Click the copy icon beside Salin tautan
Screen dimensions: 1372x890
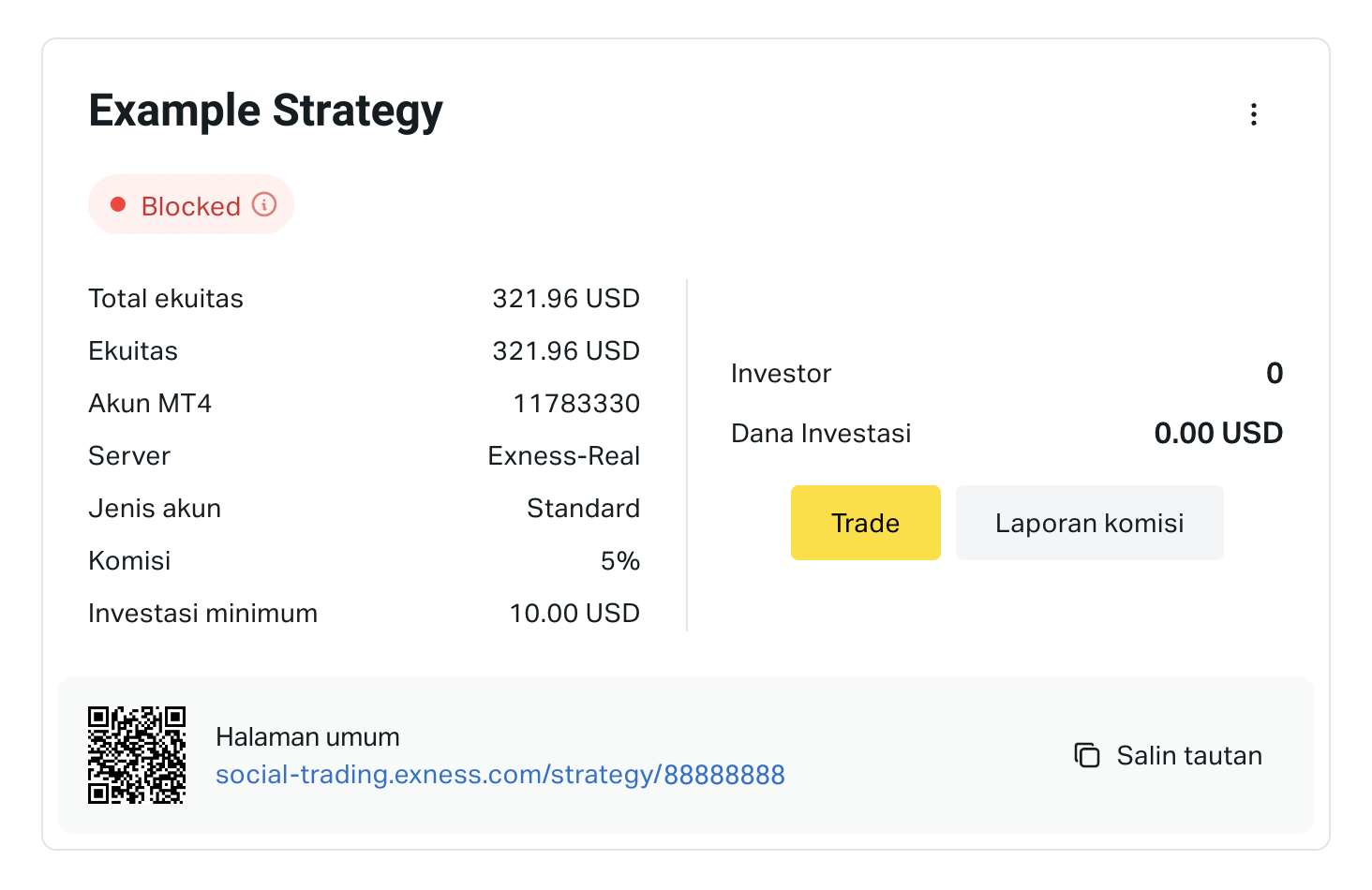click(1086, 755)
